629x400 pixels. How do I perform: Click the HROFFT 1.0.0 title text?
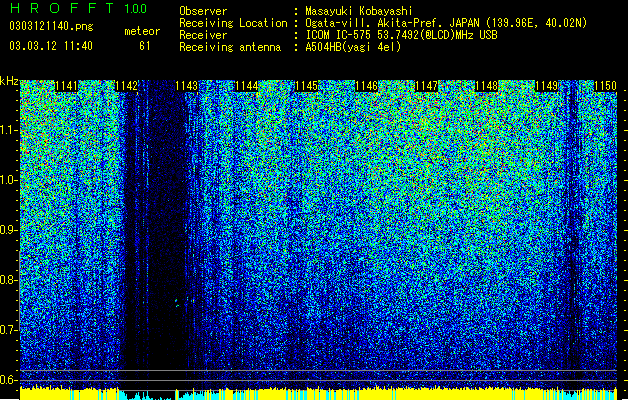tap(79, 8)
